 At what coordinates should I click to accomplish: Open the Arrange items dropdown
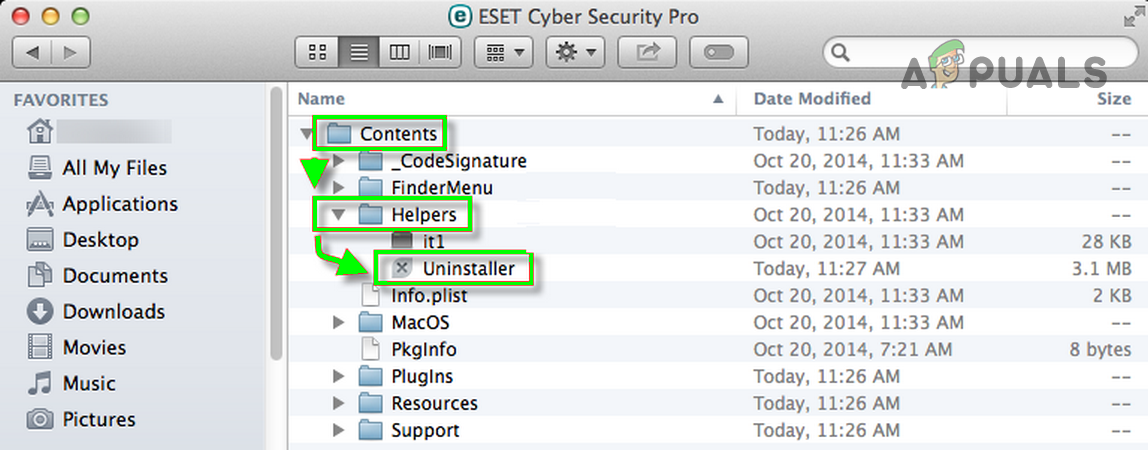(503, 51)
